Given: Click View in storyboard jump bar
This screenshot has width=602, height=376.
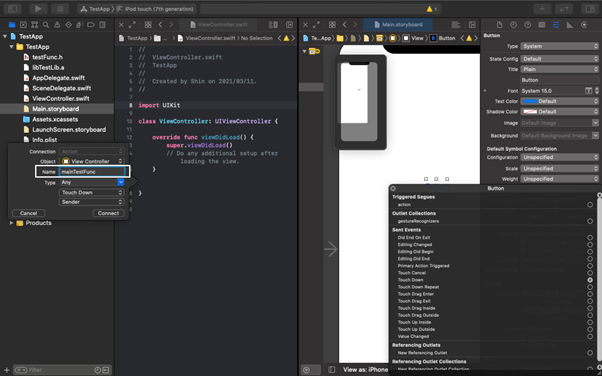Looking at the screenshot, I should pos(413,38).
